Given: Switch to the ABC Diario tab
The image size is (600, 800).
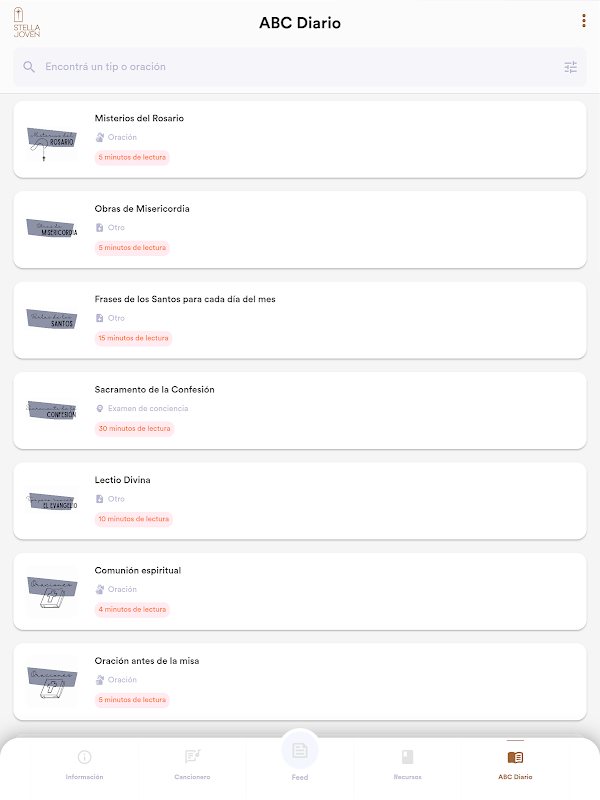Looking at the screenshot, I should [x=515, y=763].
